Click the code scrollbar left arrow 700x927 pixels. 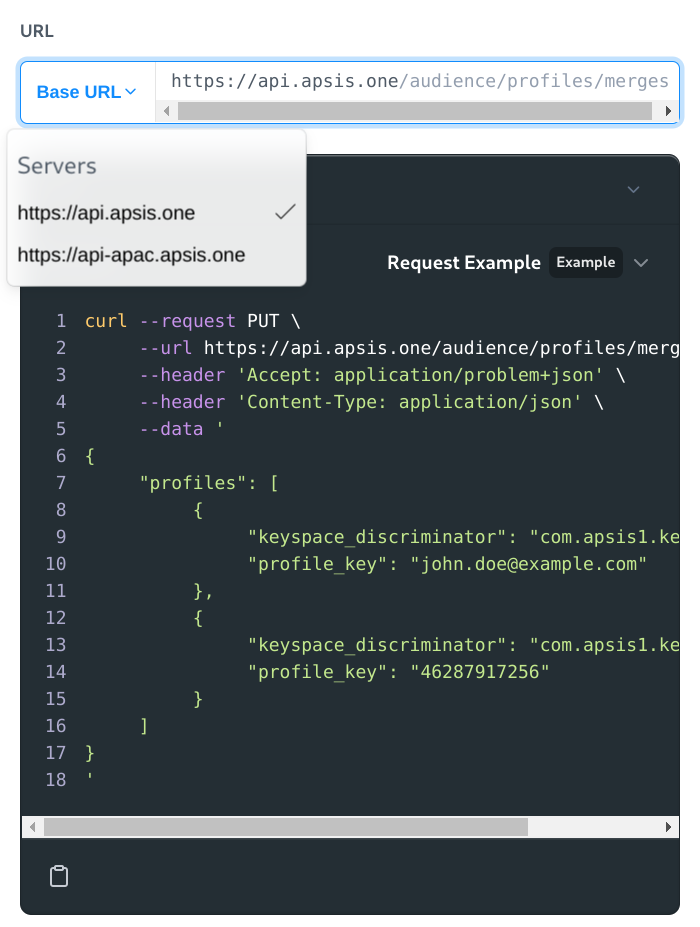[x=33, y=826]
